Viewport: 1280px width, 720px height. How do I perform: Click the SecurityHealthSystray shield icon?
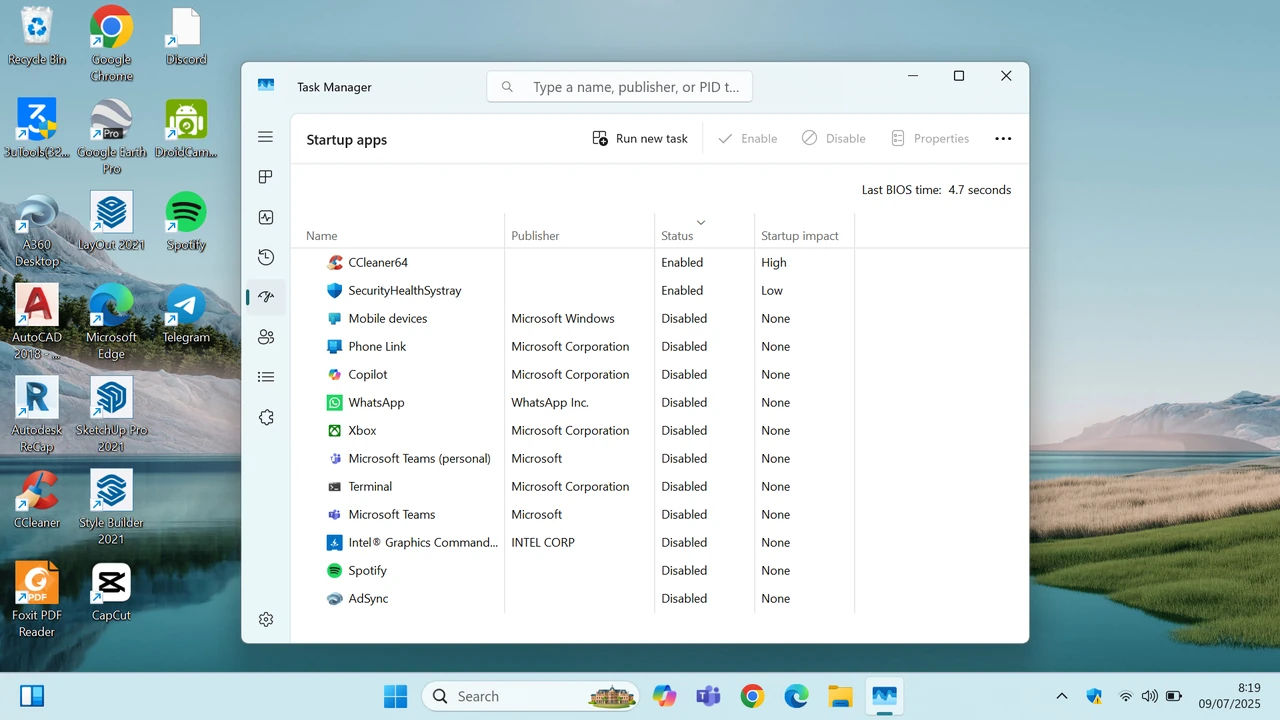[335, 291]
